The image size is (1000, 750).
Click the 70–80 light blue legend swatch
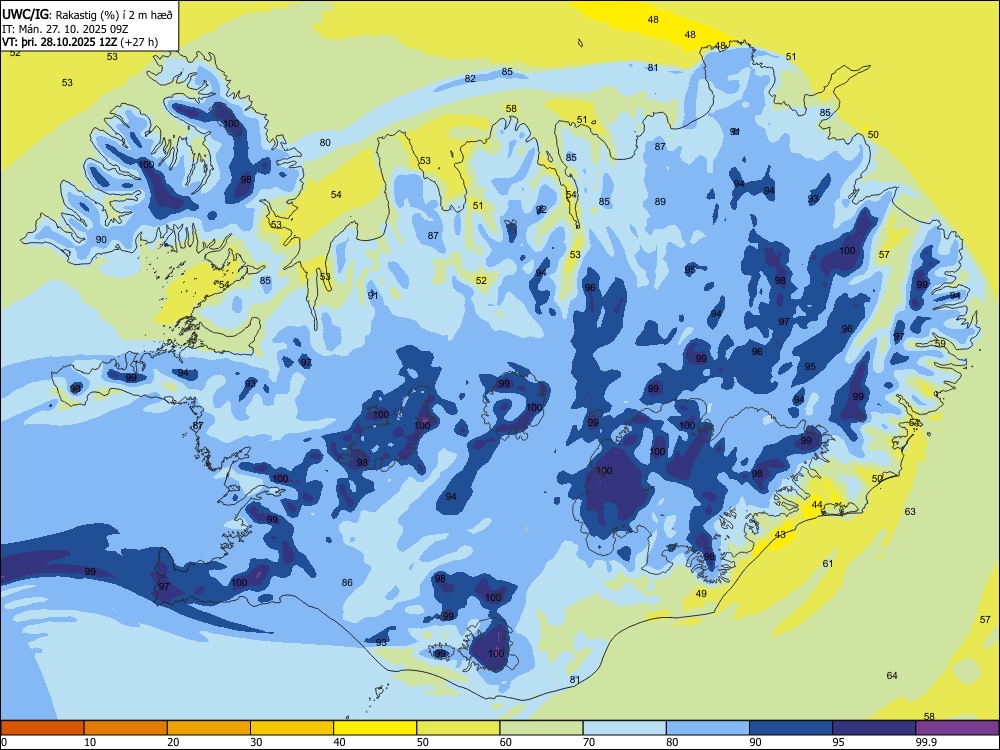point(624,728)
